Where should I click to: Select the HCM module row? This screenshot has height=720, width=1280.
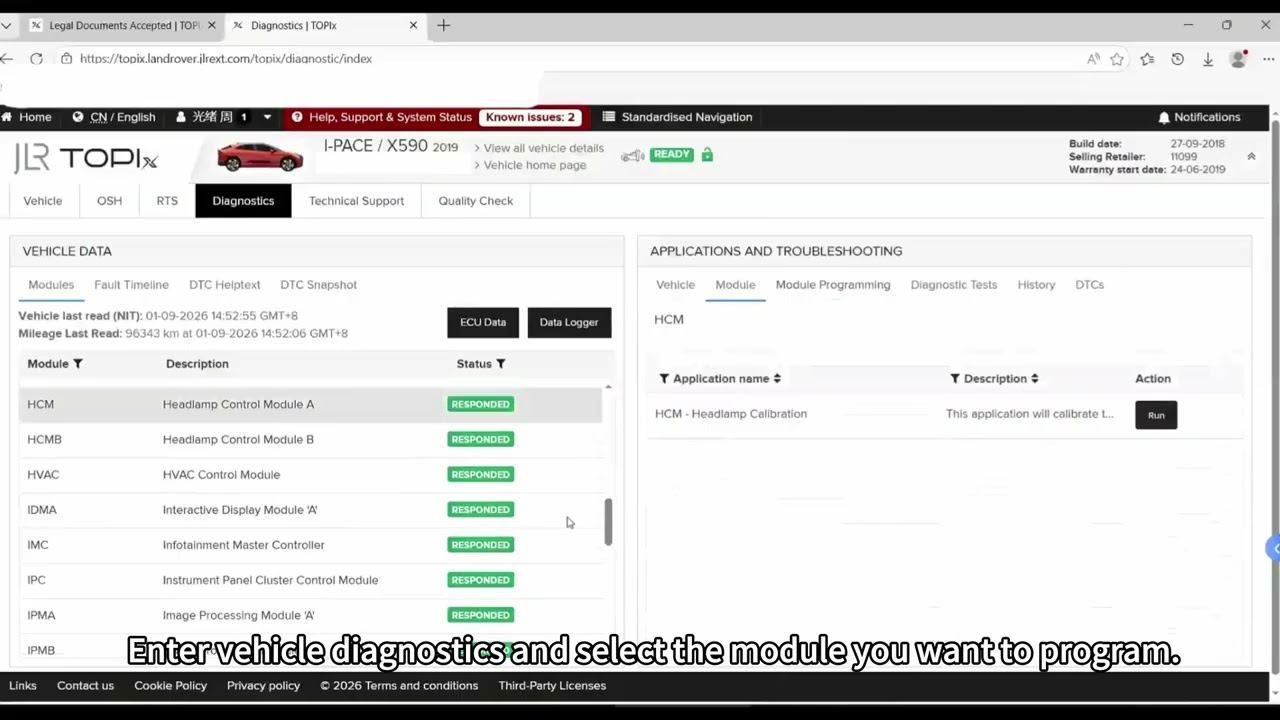pyautogui.click(x=310, y=404)
